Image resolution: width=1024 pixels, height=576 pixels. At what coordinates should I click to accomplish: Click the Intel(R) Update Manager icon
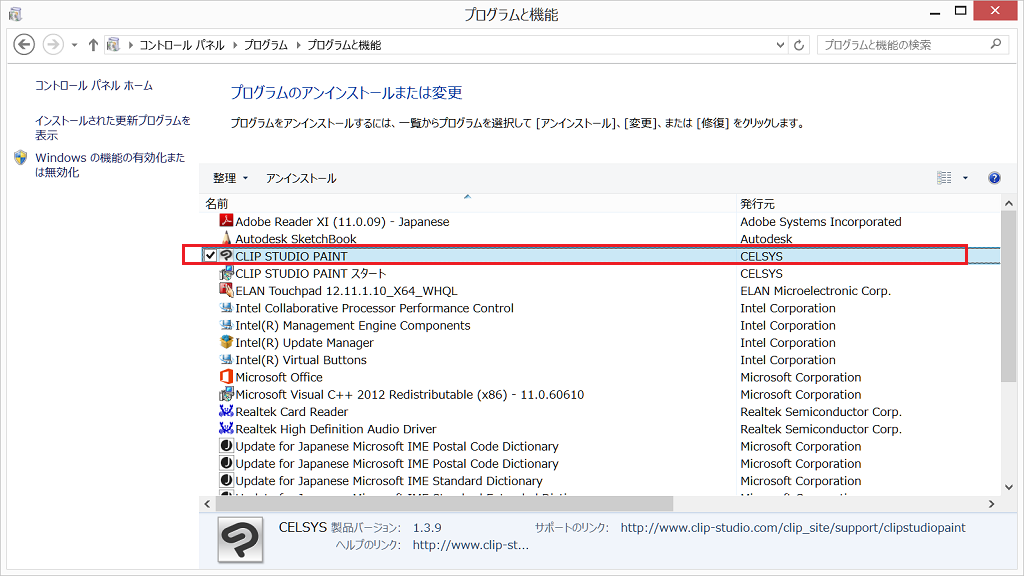226,342
